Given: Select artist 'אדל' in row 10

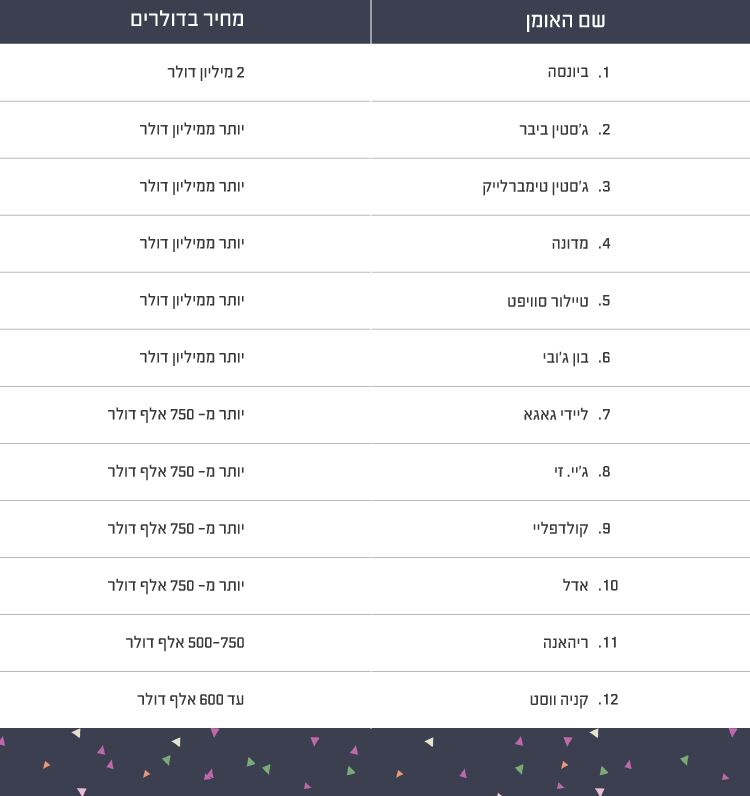Looking at the screenshot, I should pyautogui.click(x=575, y=586).
